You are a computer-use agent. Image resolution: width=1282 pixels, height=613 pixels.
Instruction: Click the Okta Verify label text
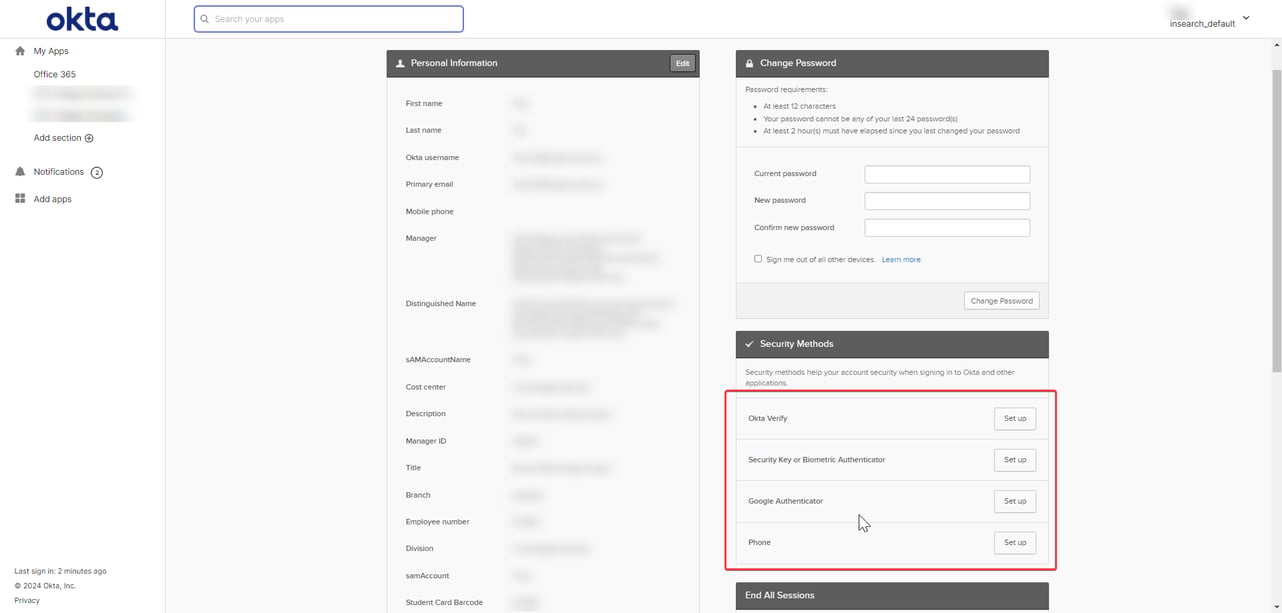click(x=768, y=419)
